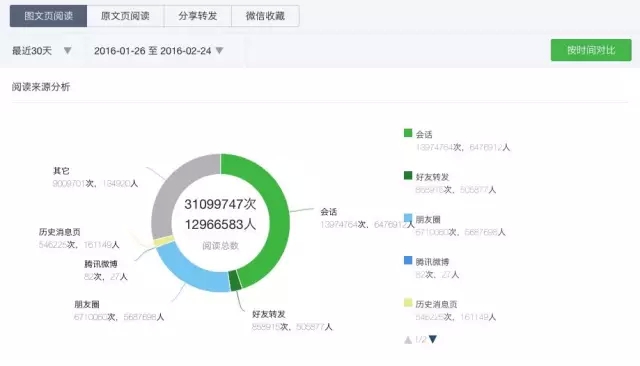Toggle the 历史消息页 yellow legend swatch
Image resolution: width=640 pixels, height=366 pixels.
[x=408, y=303]
